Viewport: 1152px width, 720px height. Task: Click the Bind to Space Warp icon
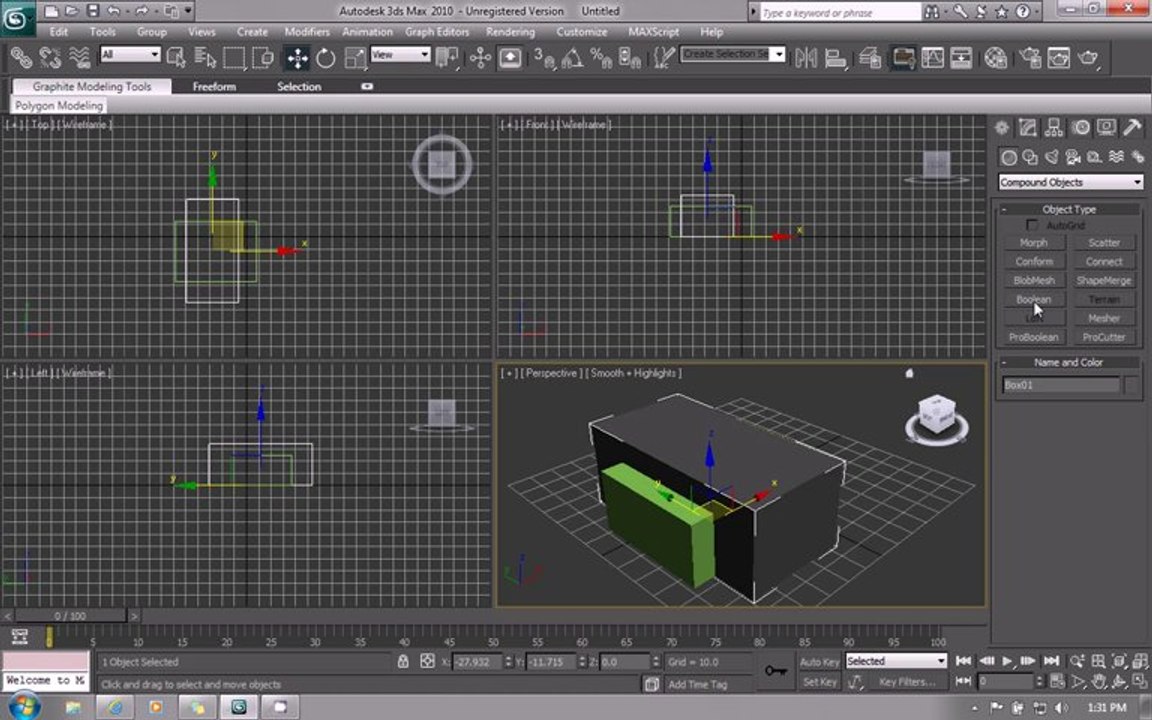(x=79, y=57)
